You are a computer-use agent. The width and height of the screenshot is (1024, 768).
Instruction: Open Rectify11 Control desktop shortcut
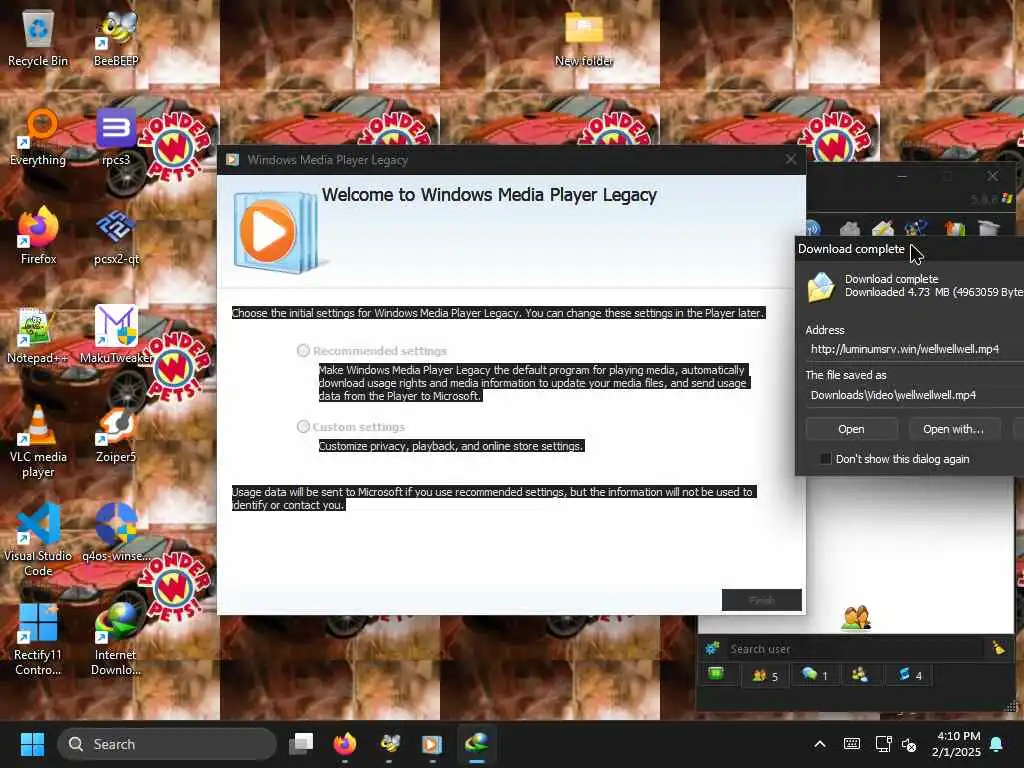[x=38, y=640]
